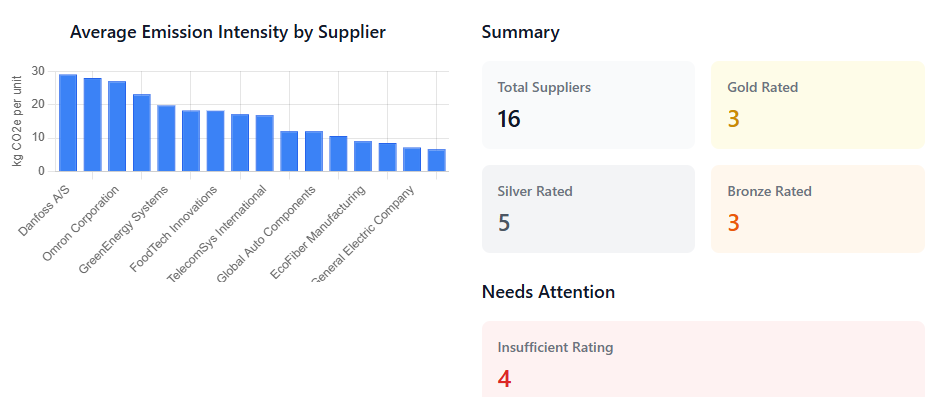This screenshot has height=397, width=929.
Task: Select the EcoFiber Manufacturing bar
Action: [363, 156]
